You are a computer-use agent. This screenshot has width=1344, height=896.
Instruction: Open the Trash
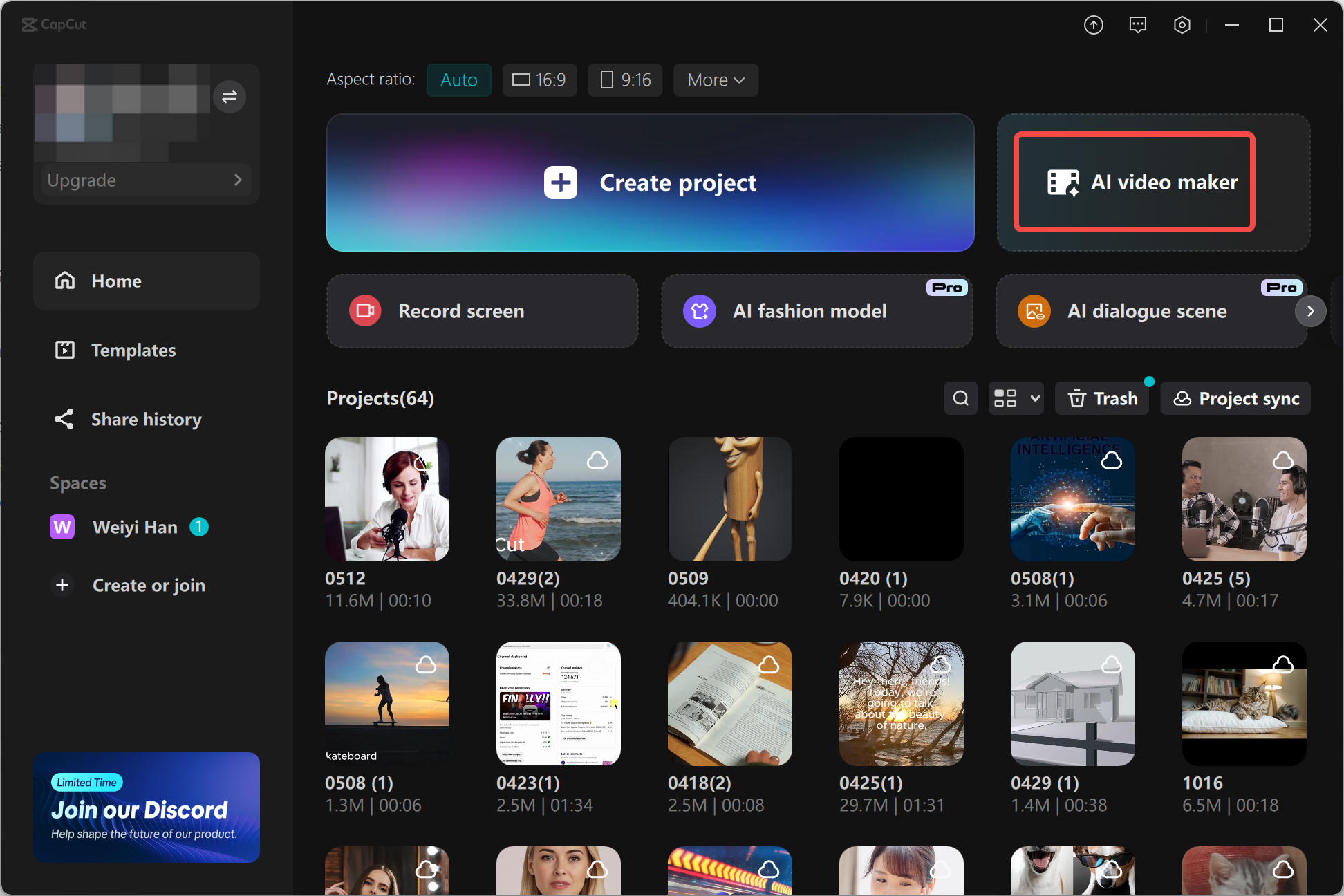pos(1102,398)
